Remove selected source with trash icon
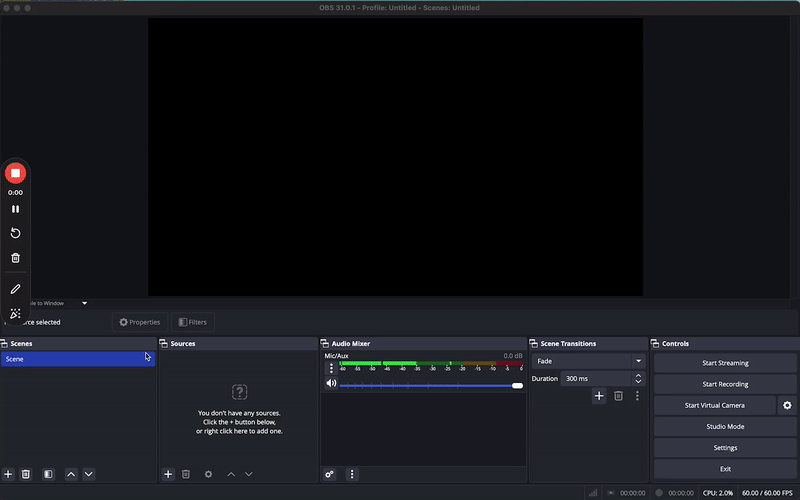The height and width of the screenshot is (500, 800). (186, 474)
